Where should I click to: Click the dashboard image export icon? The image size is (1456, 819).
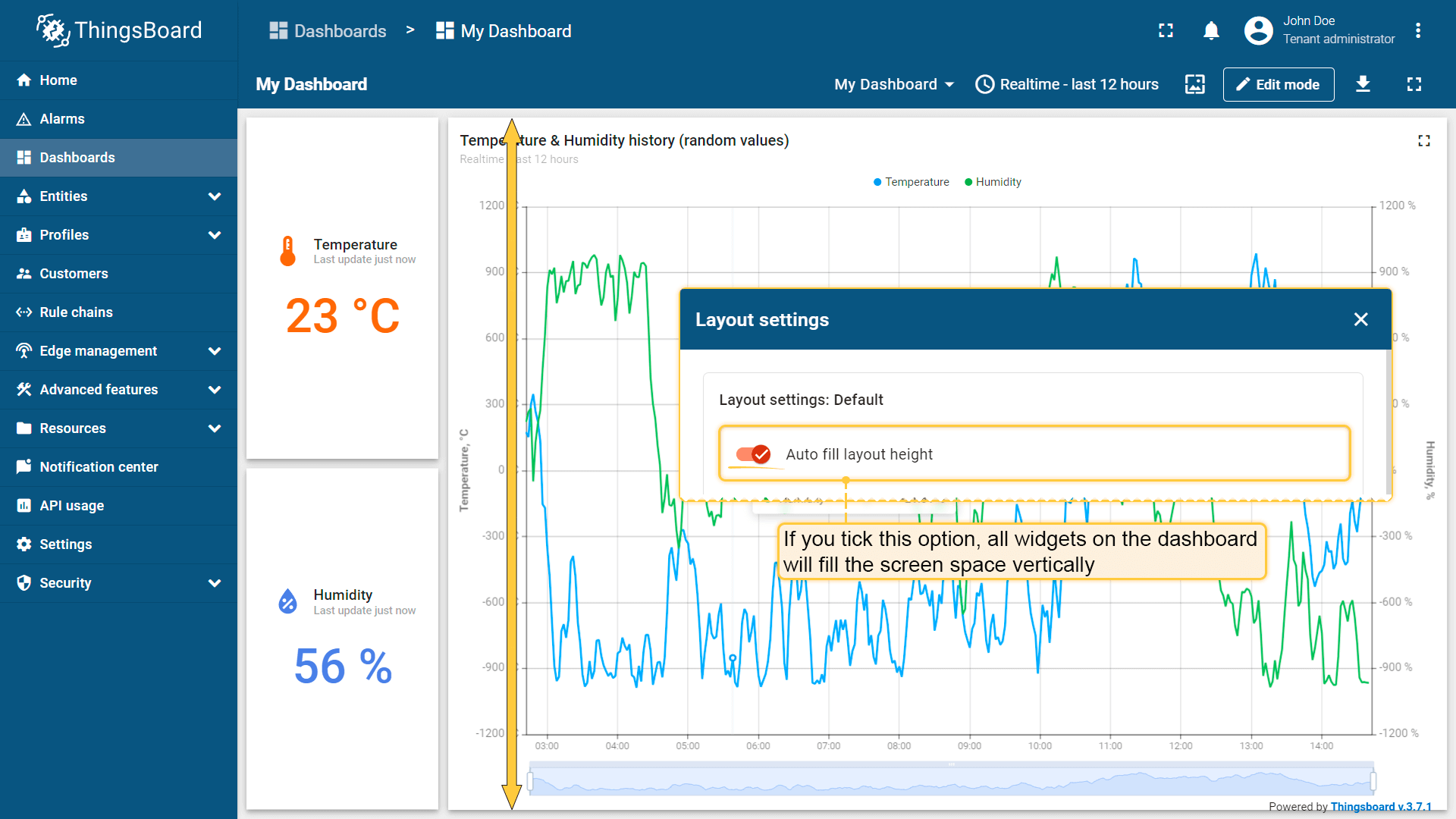click(x=1194, y=84)
